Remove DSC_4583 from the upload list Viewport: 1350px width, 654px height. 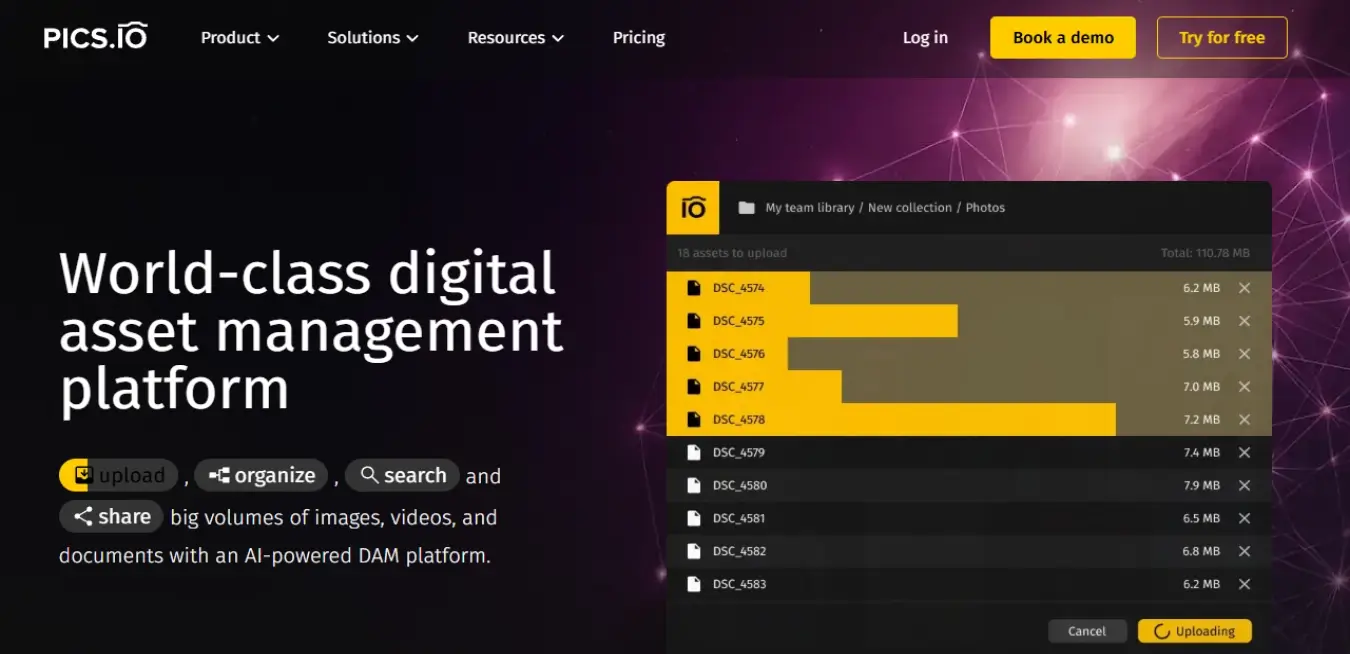[x=1244, y=584]
